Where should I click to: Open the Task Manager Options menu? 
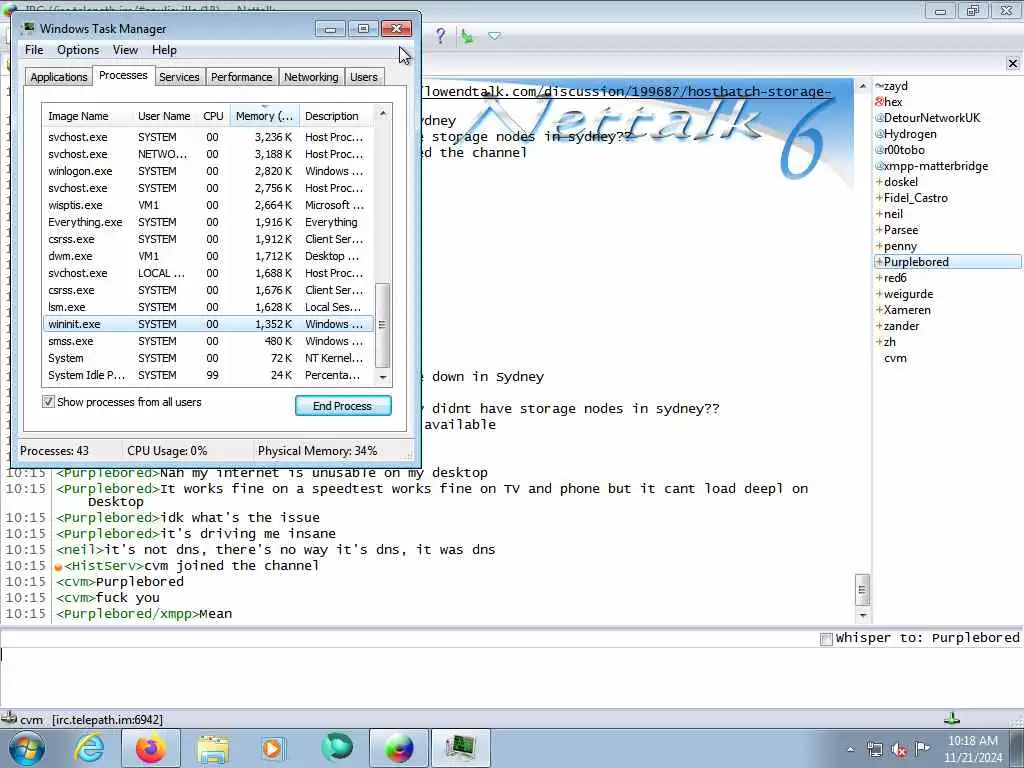tap(78, 50)
